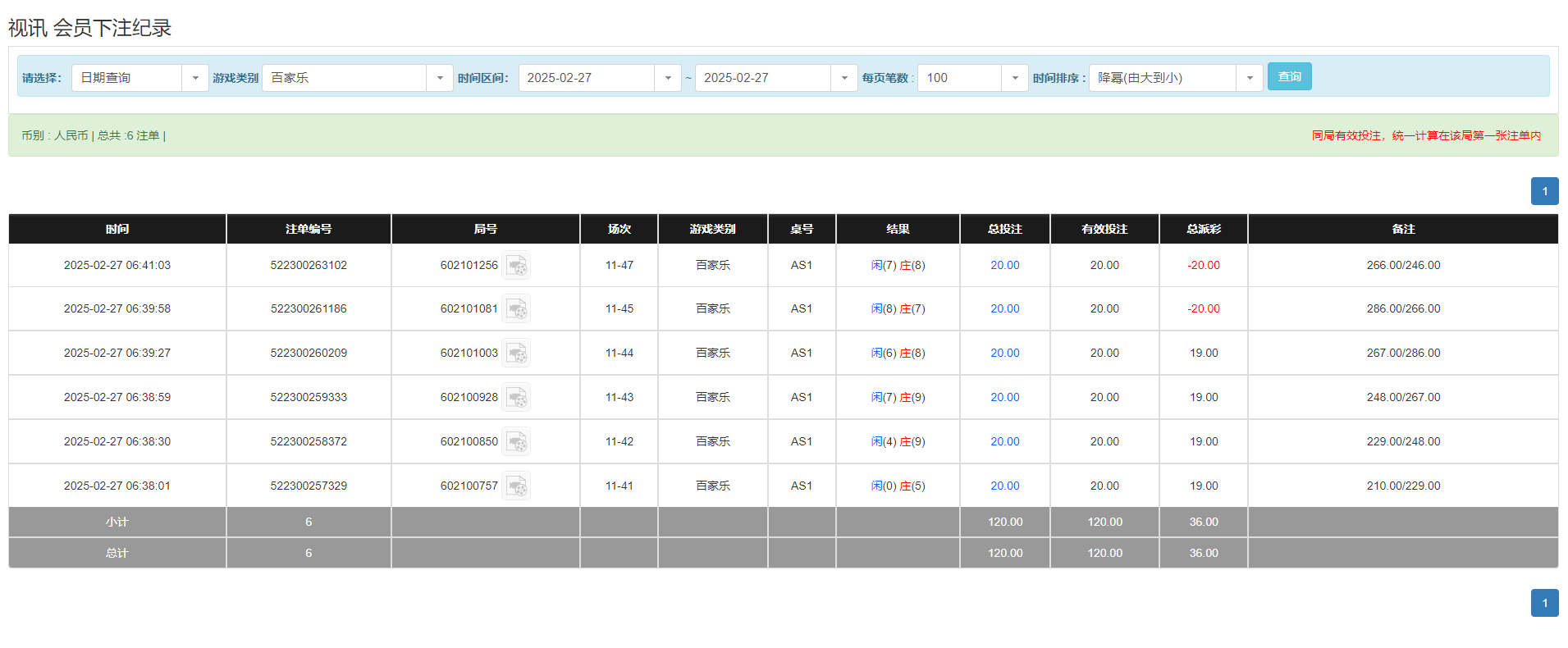This screenshot has height=648, width=1568.
Task: Open video replay icon for round 602100928
Action: 516,398
